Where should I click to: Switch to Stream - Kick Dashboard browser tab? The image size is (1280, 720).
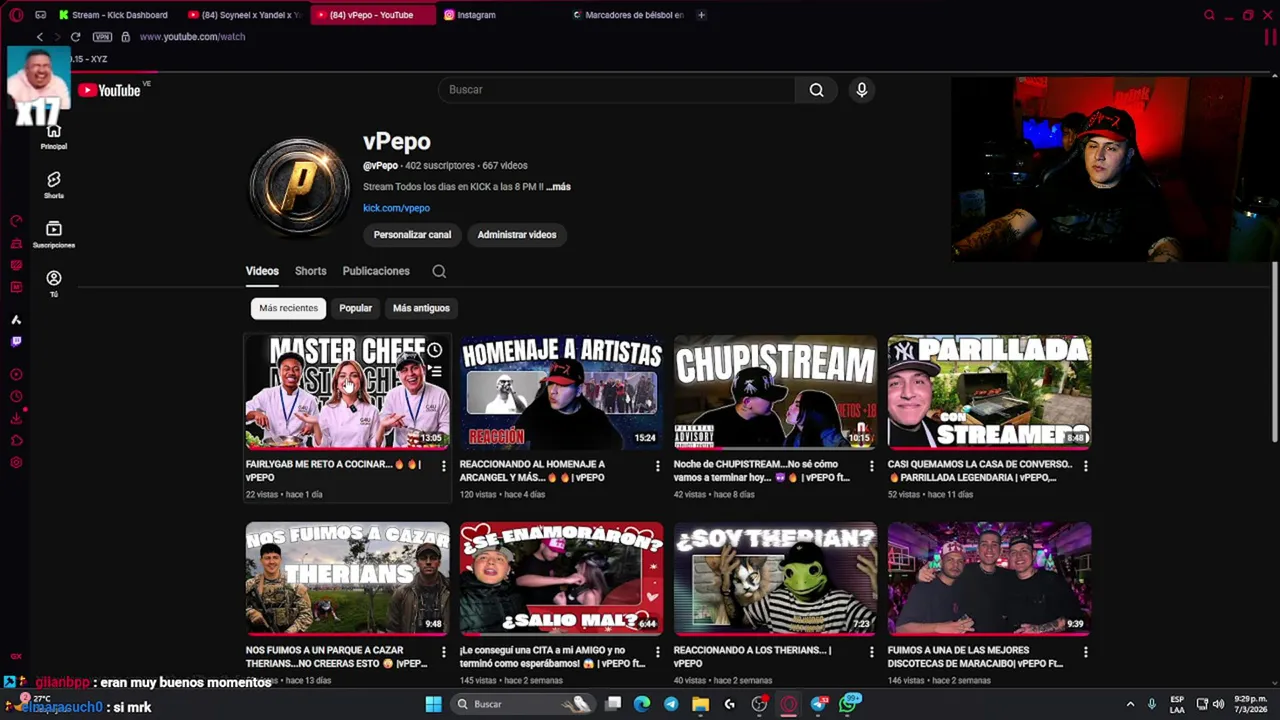(x=114, y=15)
